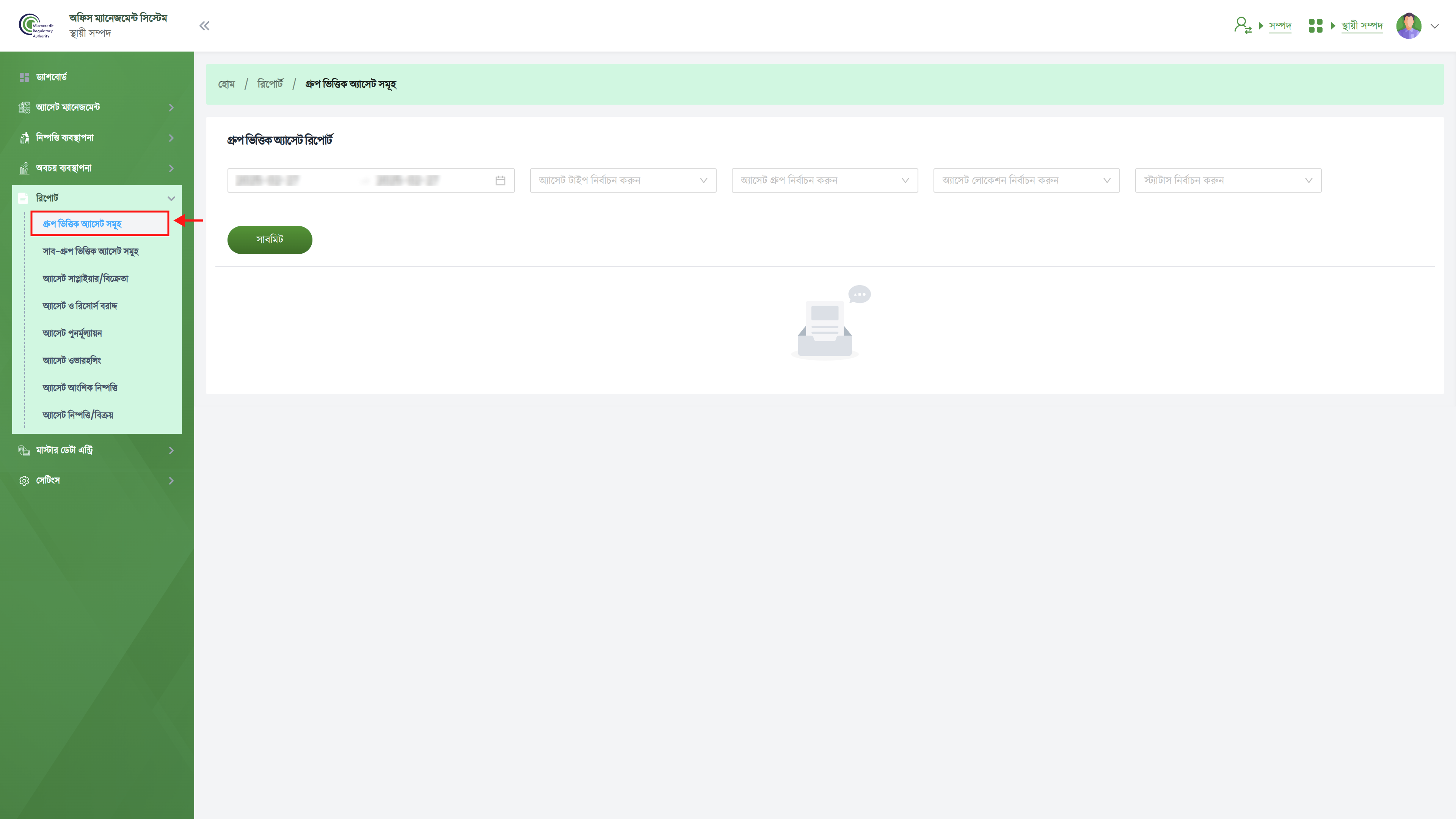The height and width of the screenshot is (819, 1456).
Task: Expand অ্যাসেট ম্যানেজমেন্ট menu chevron
Action: point(171,107)
